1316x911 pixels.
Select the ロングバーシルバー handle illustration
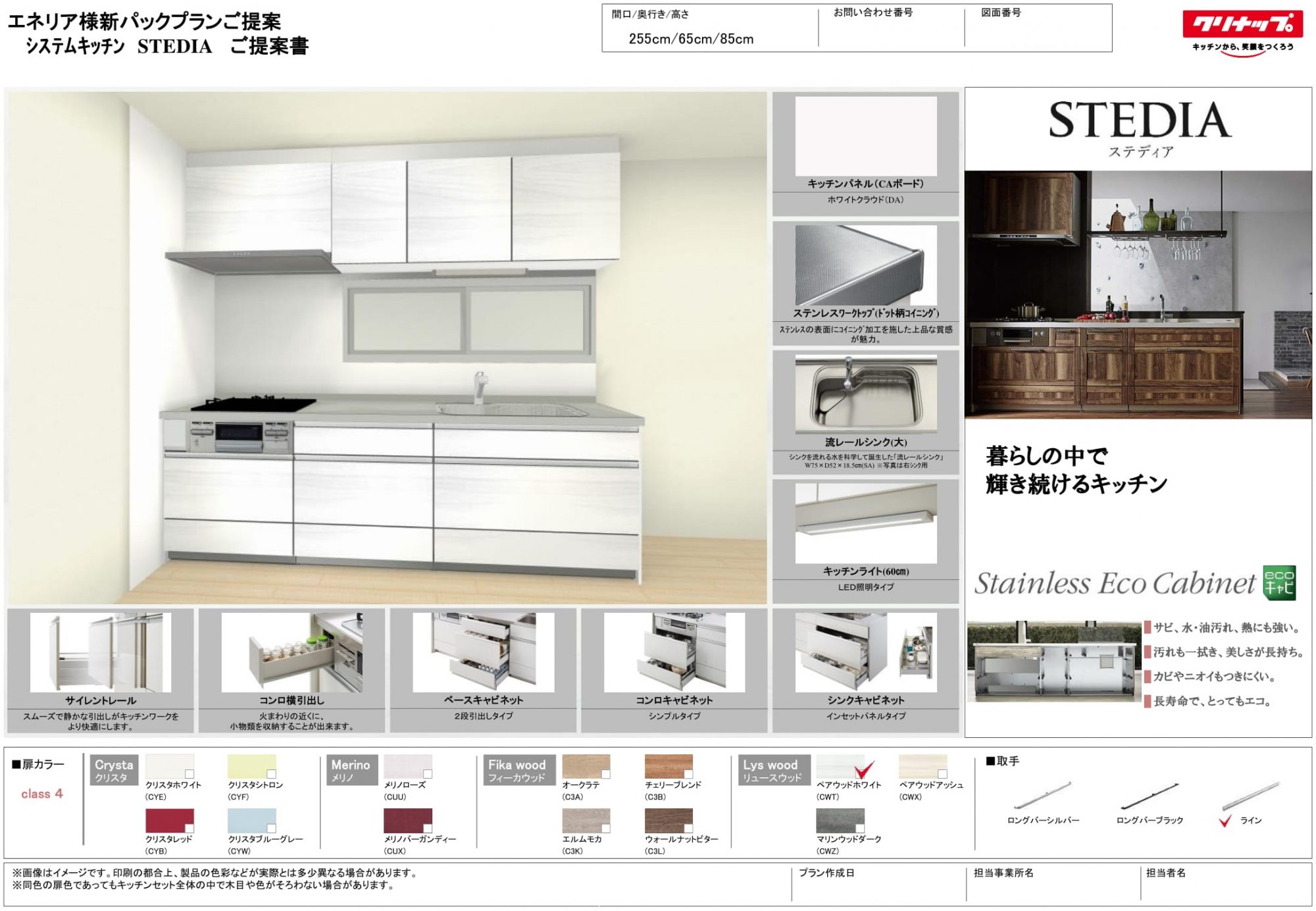[x=1043, y=795]
